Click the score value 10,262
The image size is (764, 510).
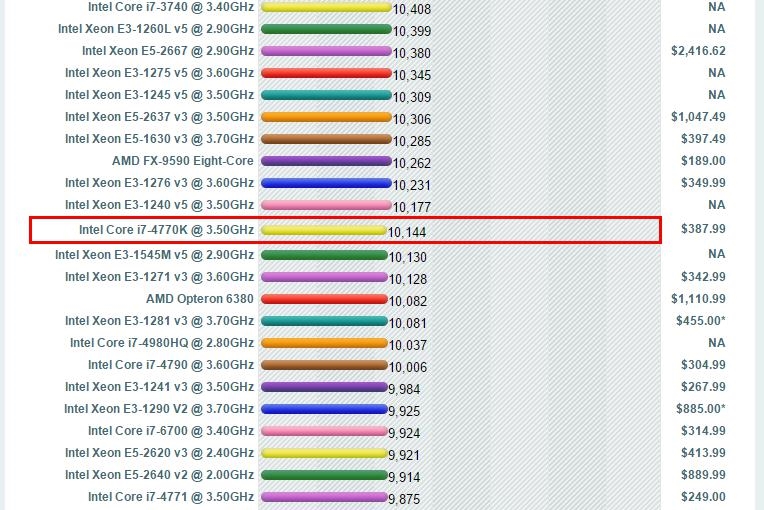pyautogui.click(x=412, y=163)
